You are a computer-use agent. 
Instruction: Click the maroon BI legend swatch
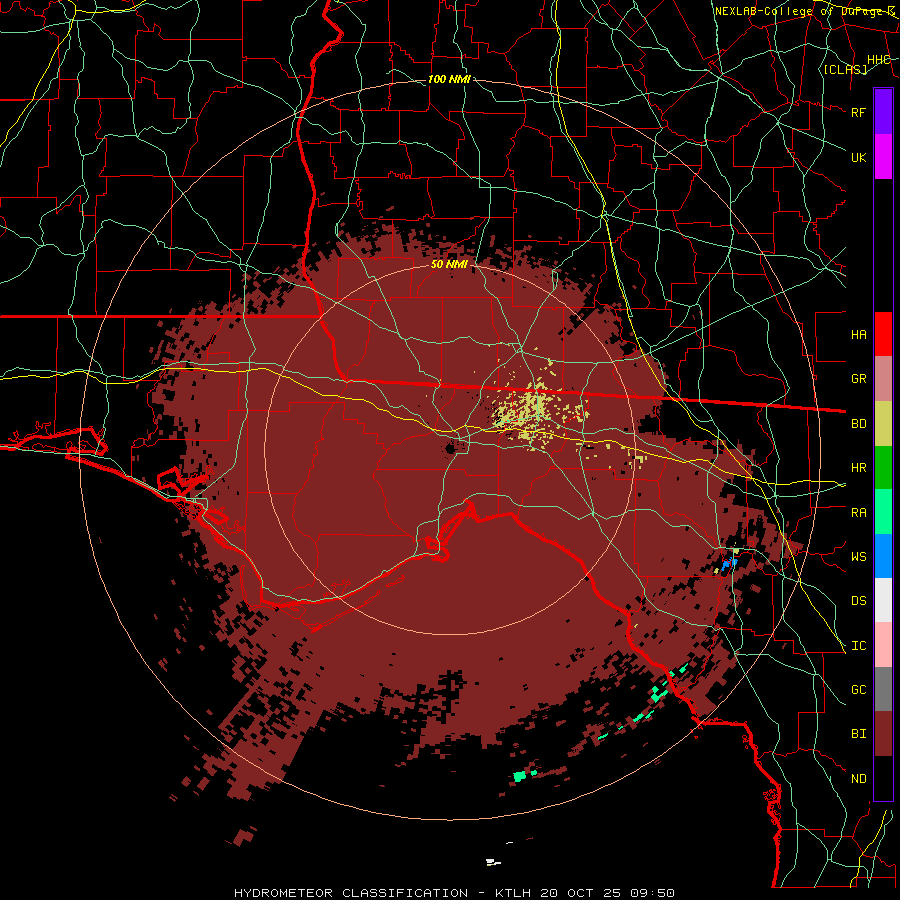pos(883,734)
